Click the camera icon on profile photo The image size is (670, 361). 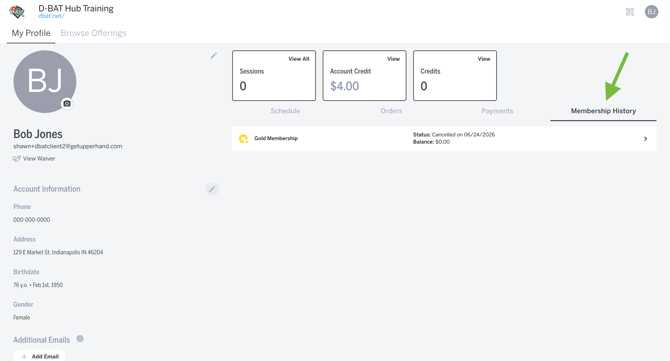(67, 103)
